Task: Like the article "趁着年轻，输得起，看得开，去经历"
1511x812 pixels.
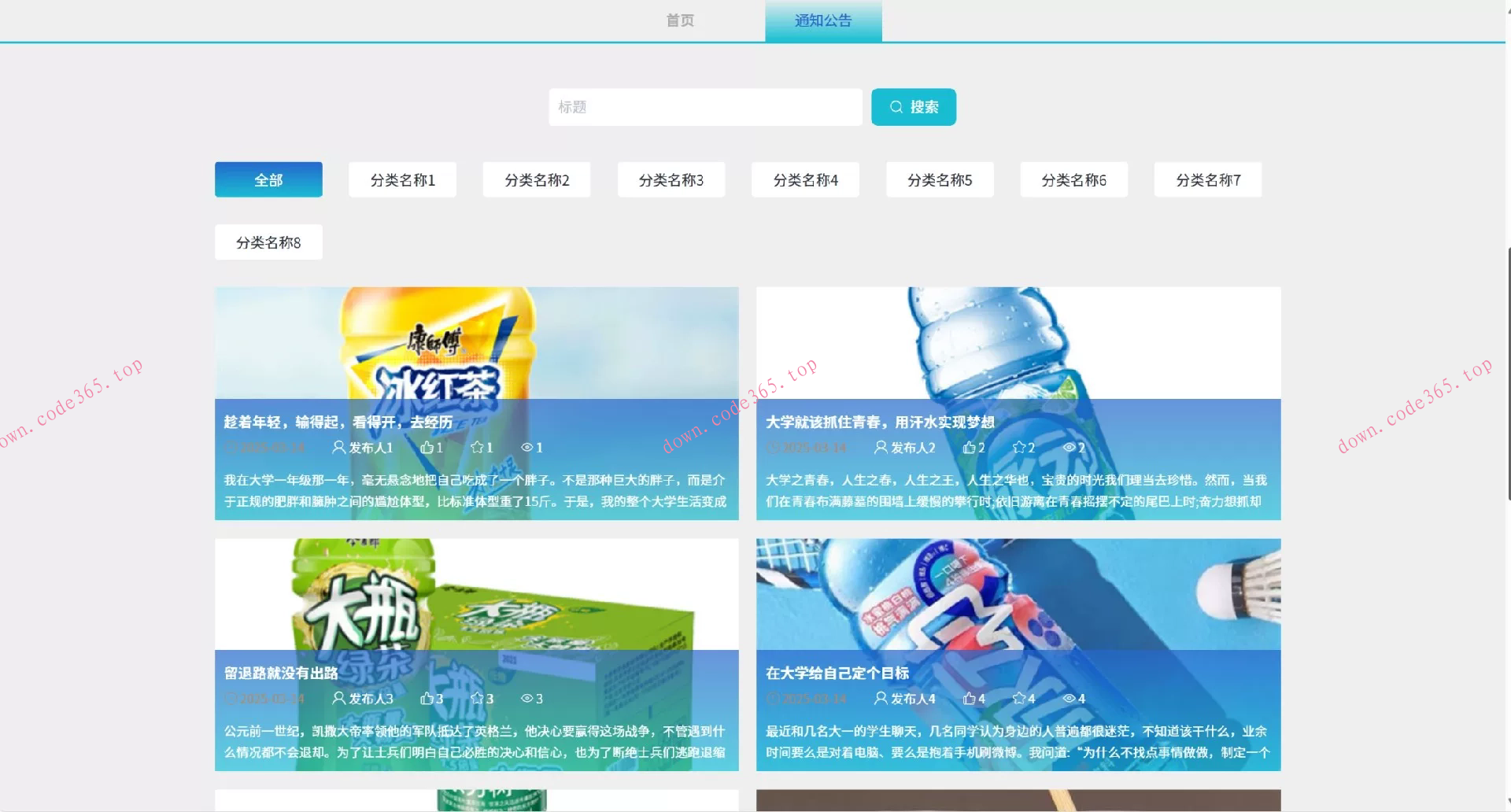Action: [x=427, y=447]
